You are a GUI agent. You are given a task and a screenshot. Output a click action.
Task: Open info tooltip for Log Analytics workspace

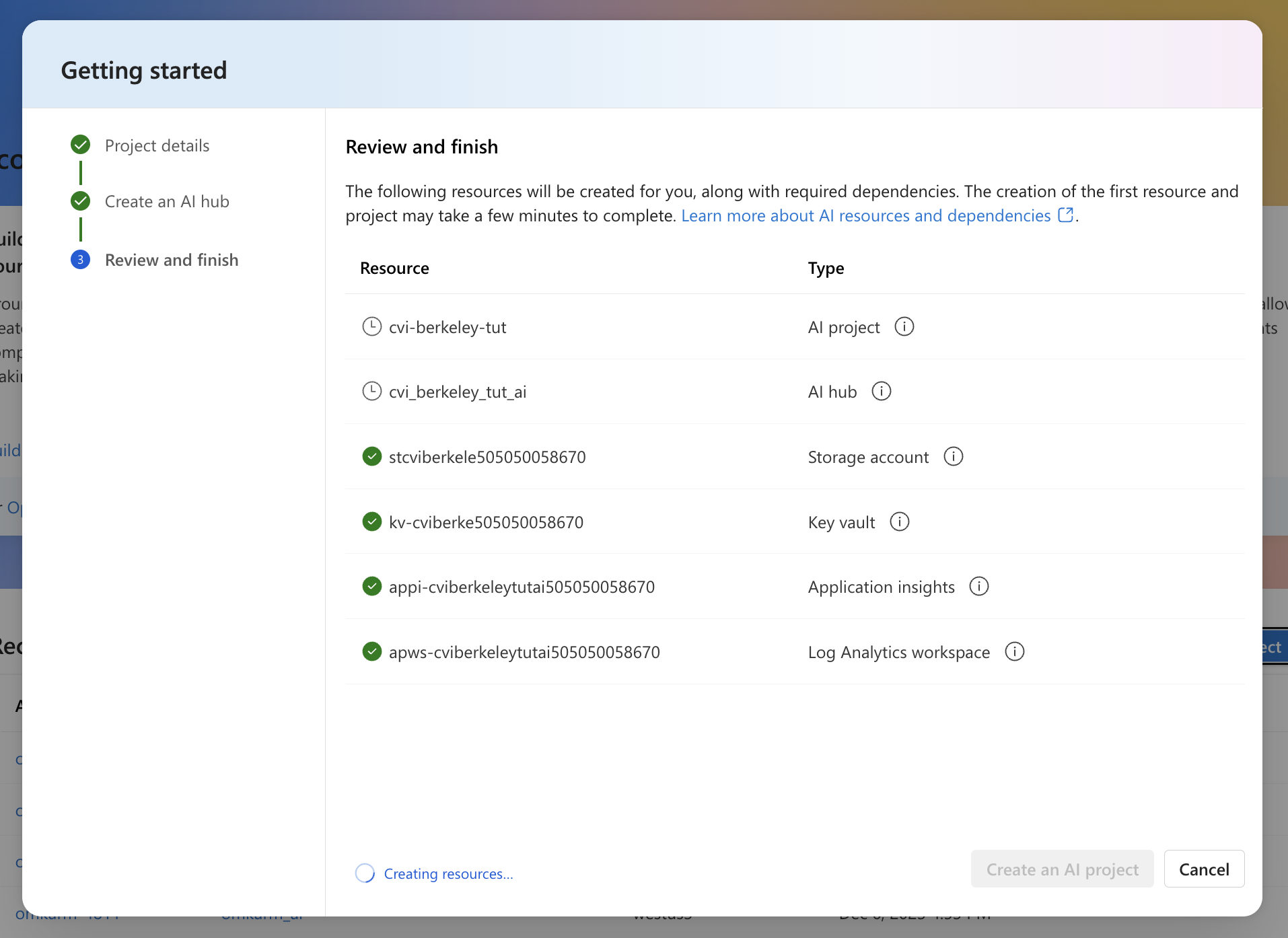1014,651
